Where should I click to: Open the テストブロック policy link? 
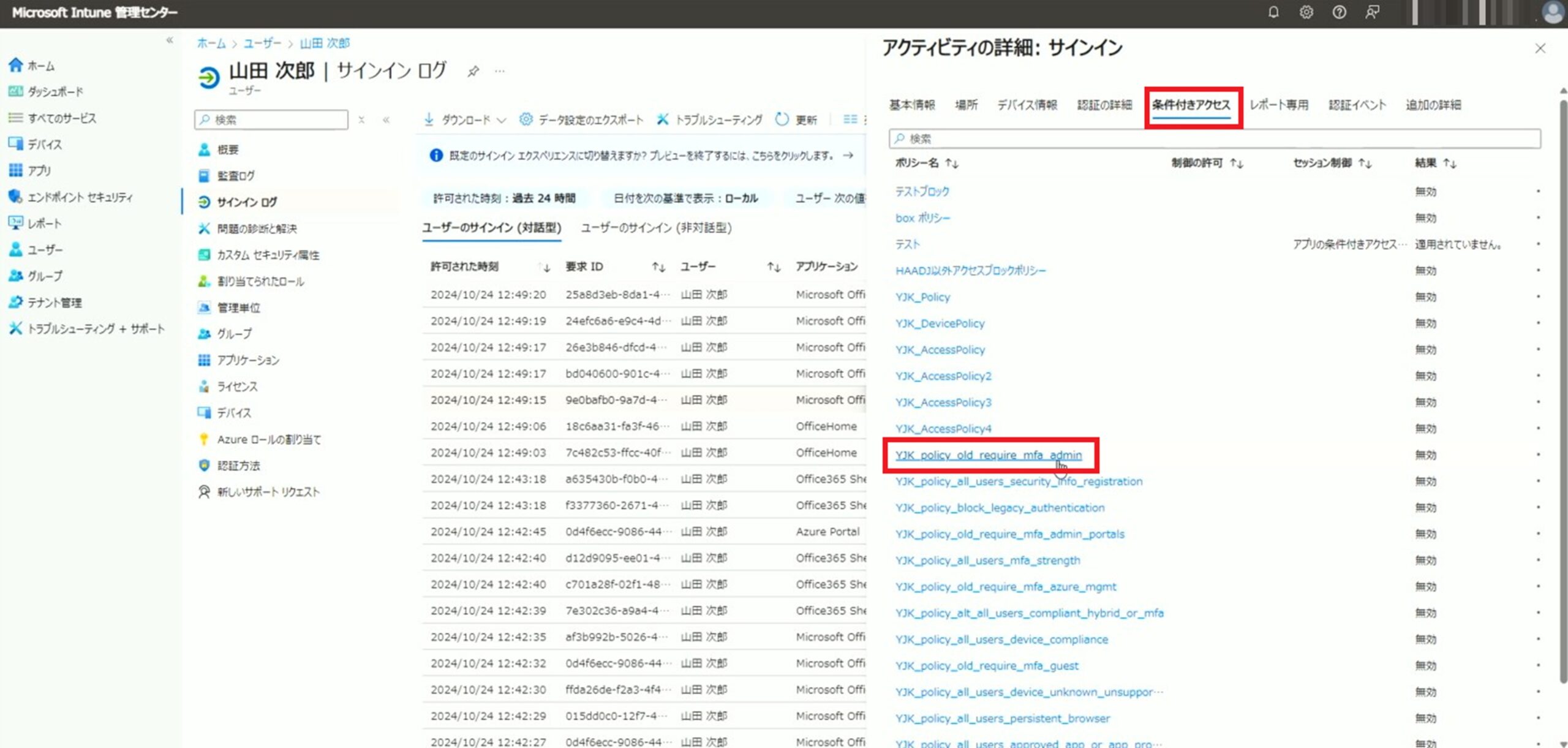[922, 192]
